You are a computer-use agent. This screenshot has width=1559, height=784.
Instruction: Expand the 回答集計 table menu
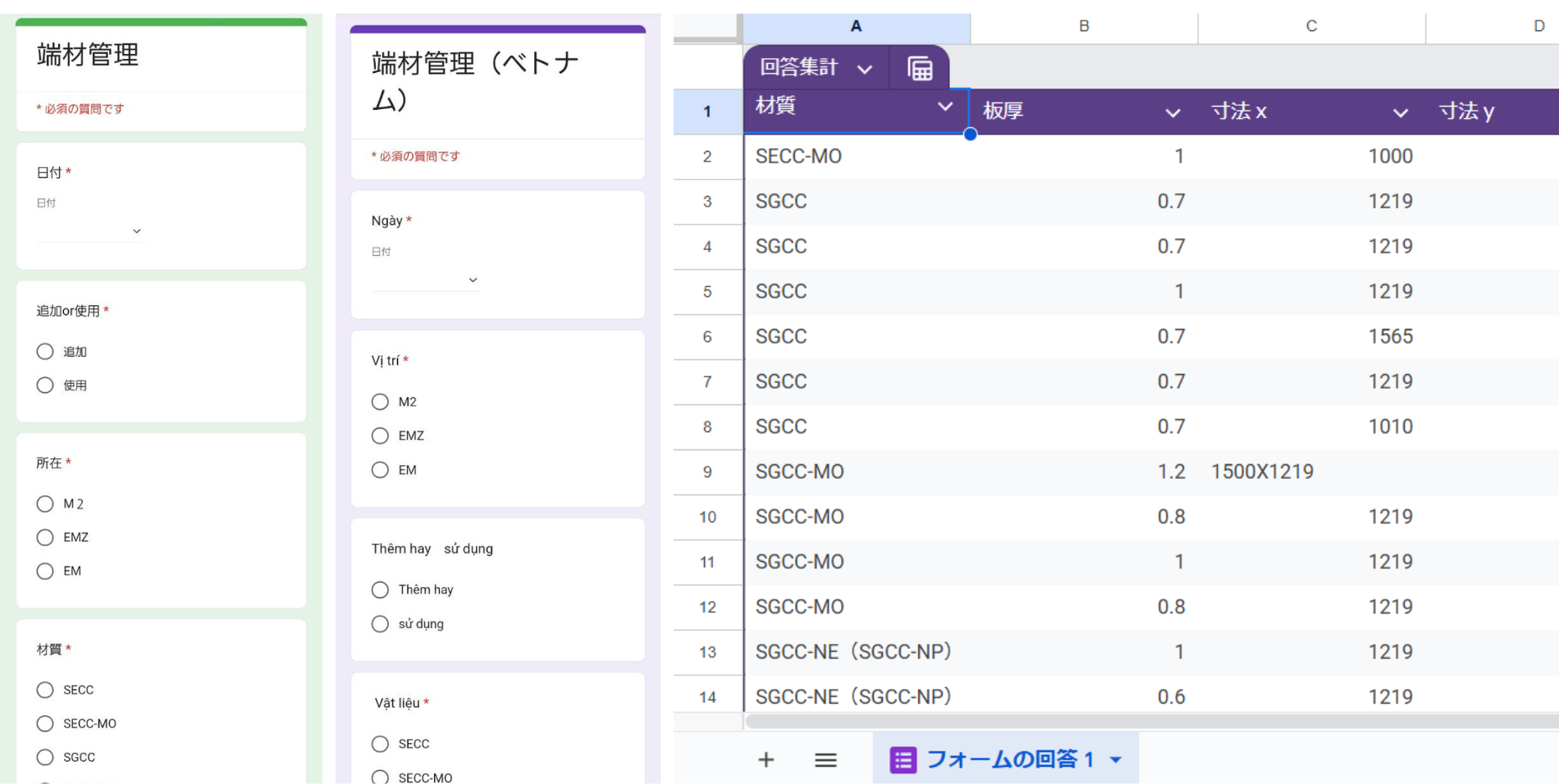coord(864,69)
